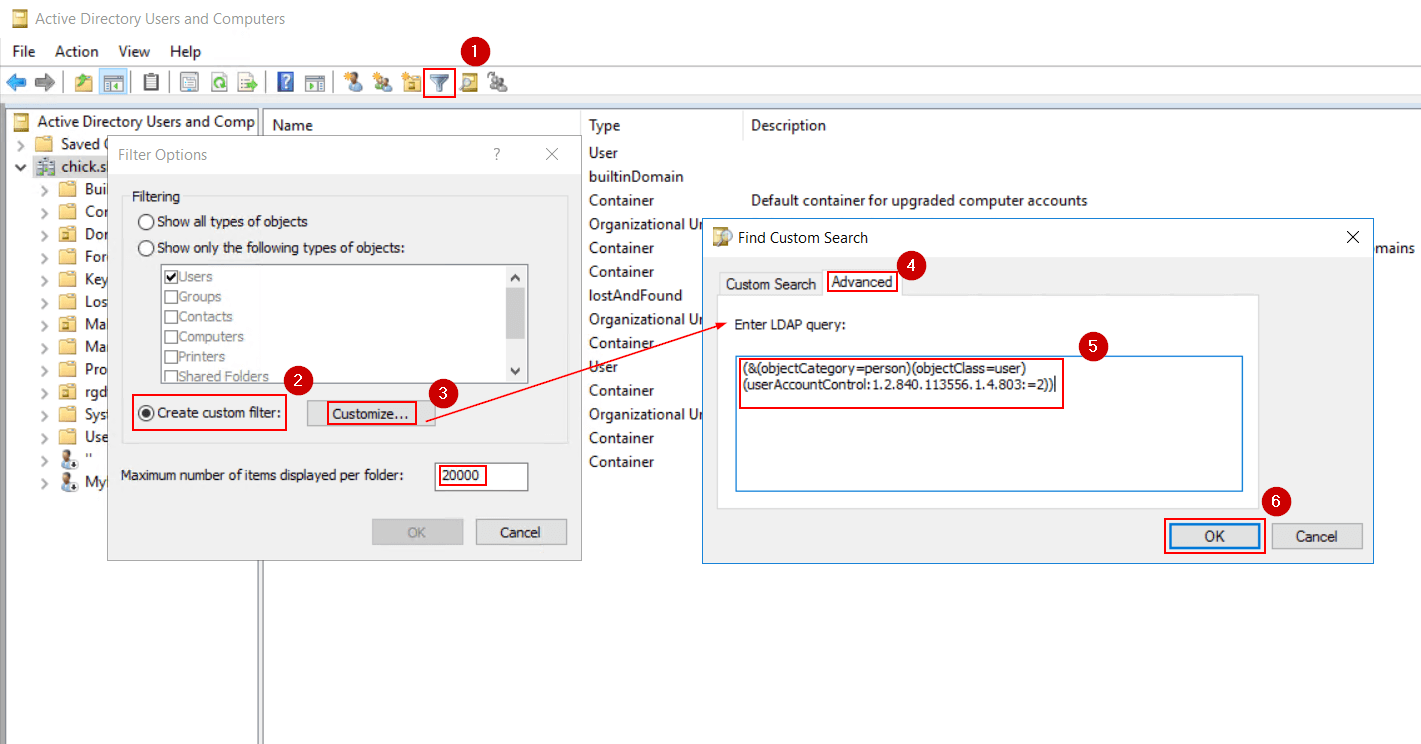Select the Create custom filter radio button

[146, 412]
